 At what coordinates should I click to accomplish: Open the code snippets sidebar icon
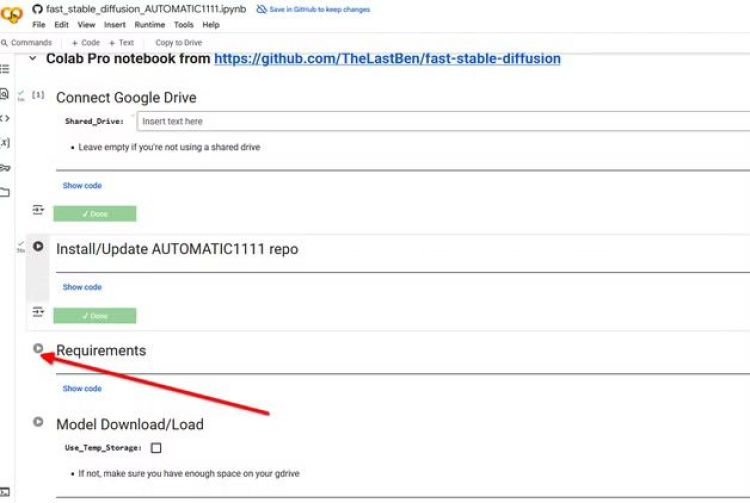coord(5,118)
